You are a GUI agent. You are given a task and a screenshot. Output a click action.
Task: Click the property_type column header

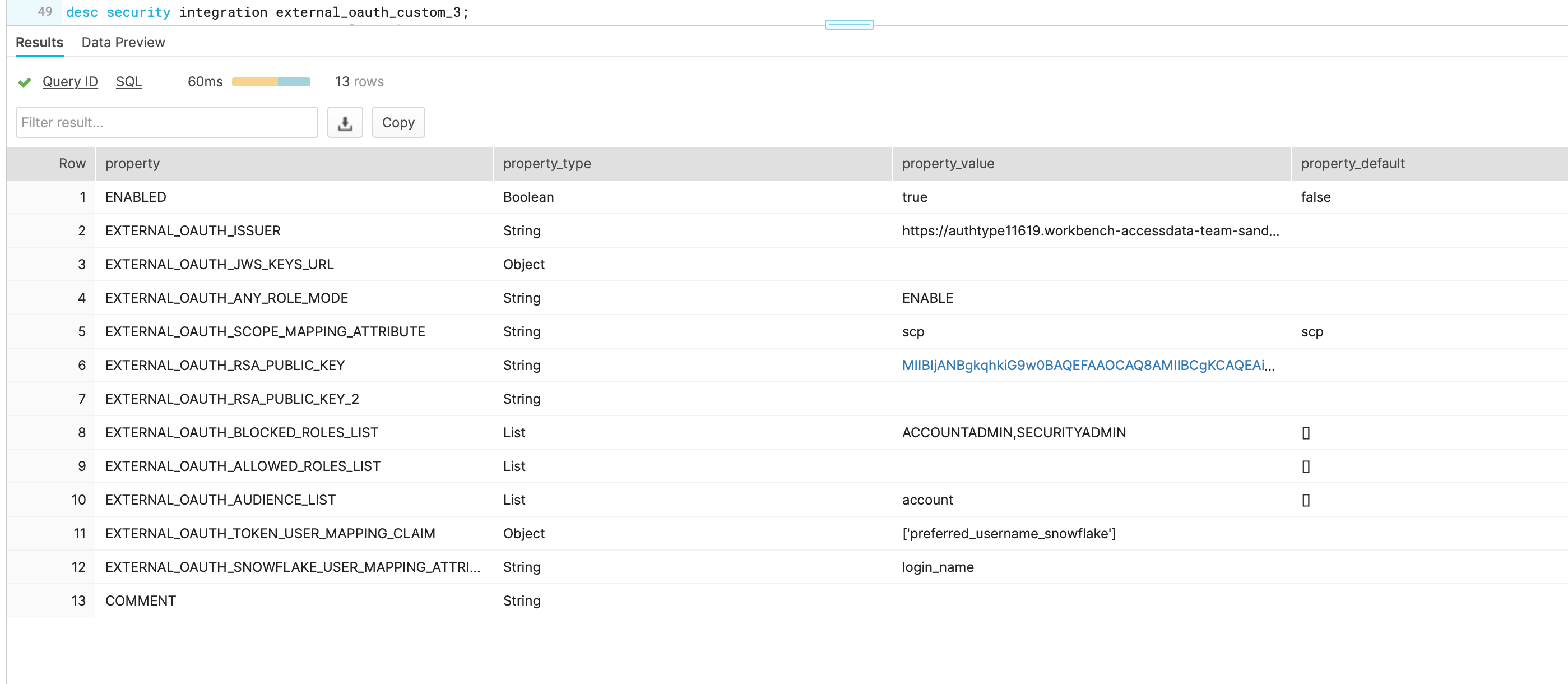click(693, 164)
